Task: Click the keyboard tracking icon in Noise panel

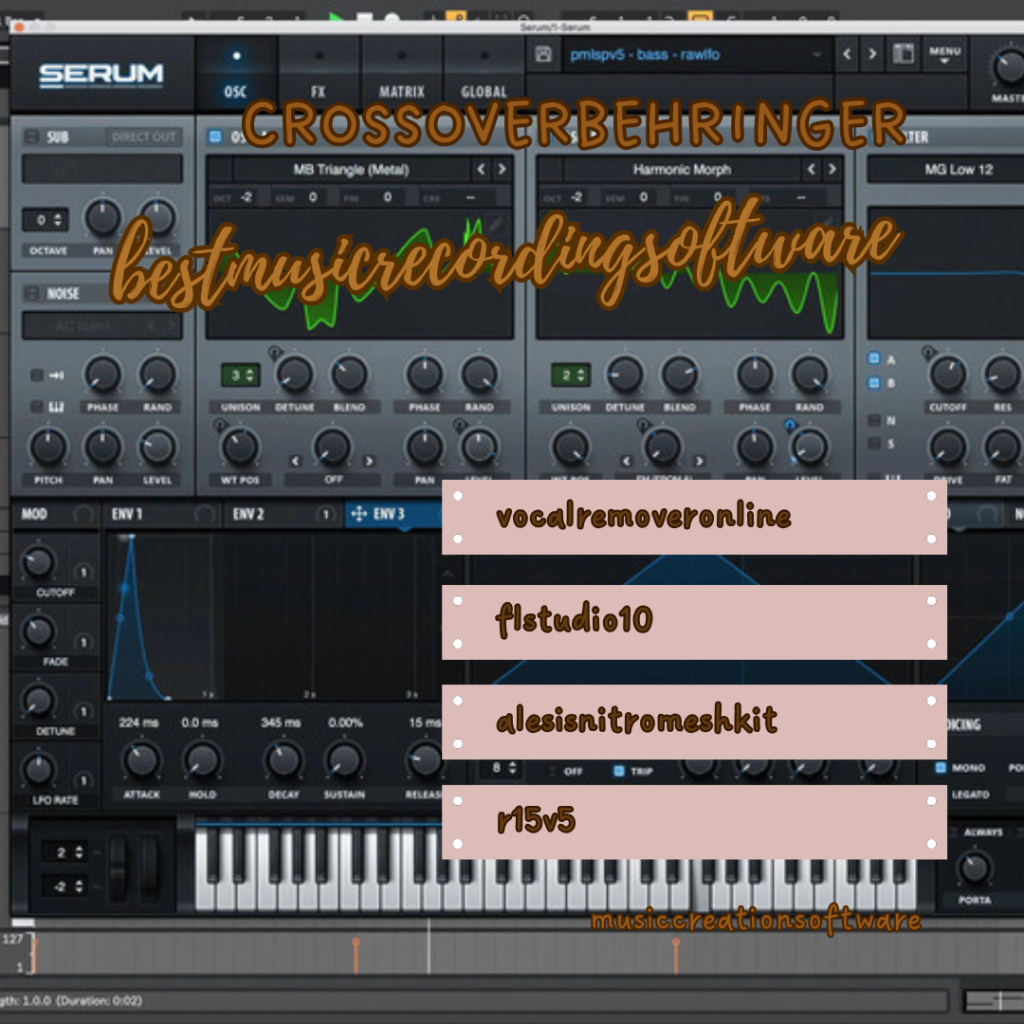Action: pos(56,406)
